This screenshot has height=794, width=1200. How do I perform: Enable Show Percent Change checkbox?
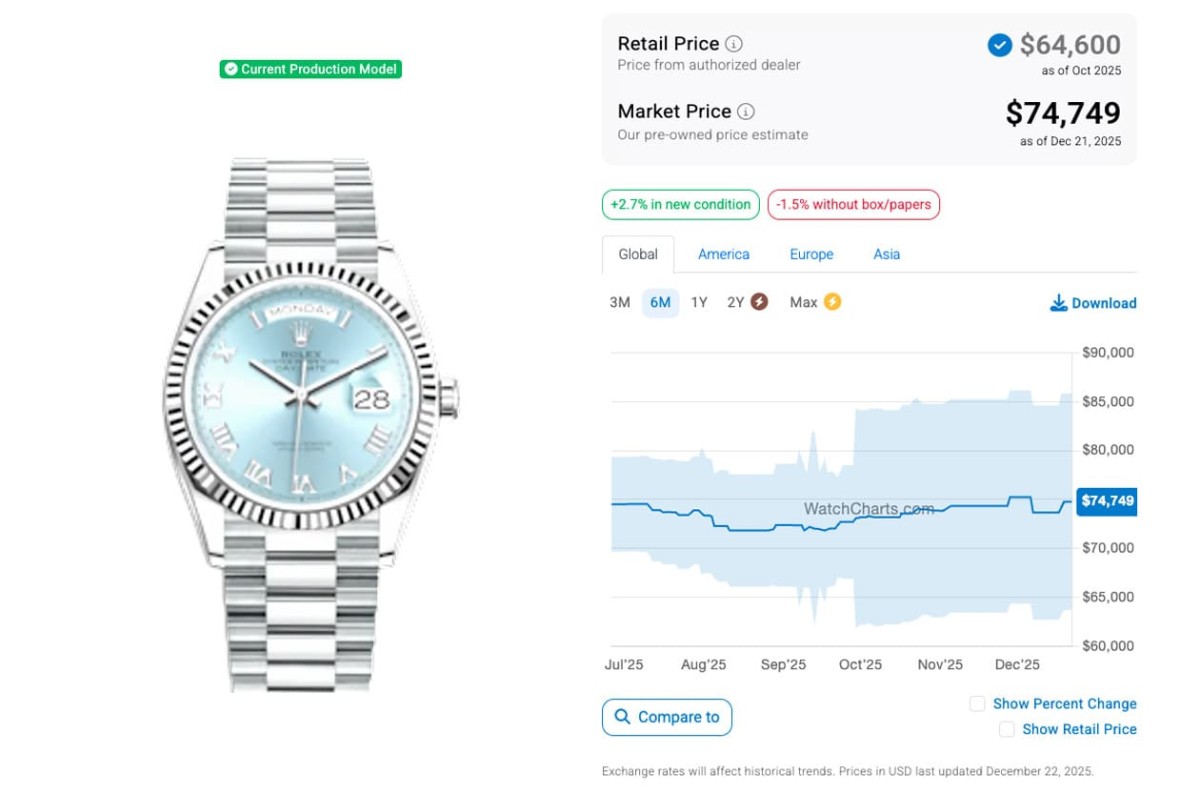(977, 704)
